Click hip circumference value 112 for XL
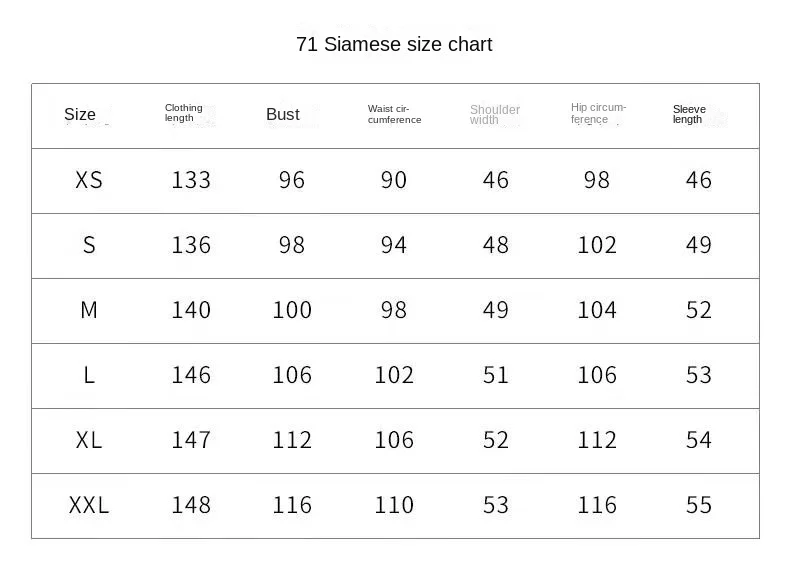The width and height of the screenshot is (790, 570). [597, 440]
